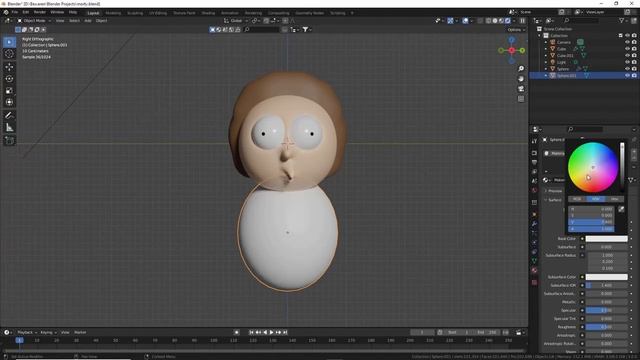The height and width of the screenshot is (360, 640).
Task: Open the viewport Options dropdown
Action: click(516, 30)
